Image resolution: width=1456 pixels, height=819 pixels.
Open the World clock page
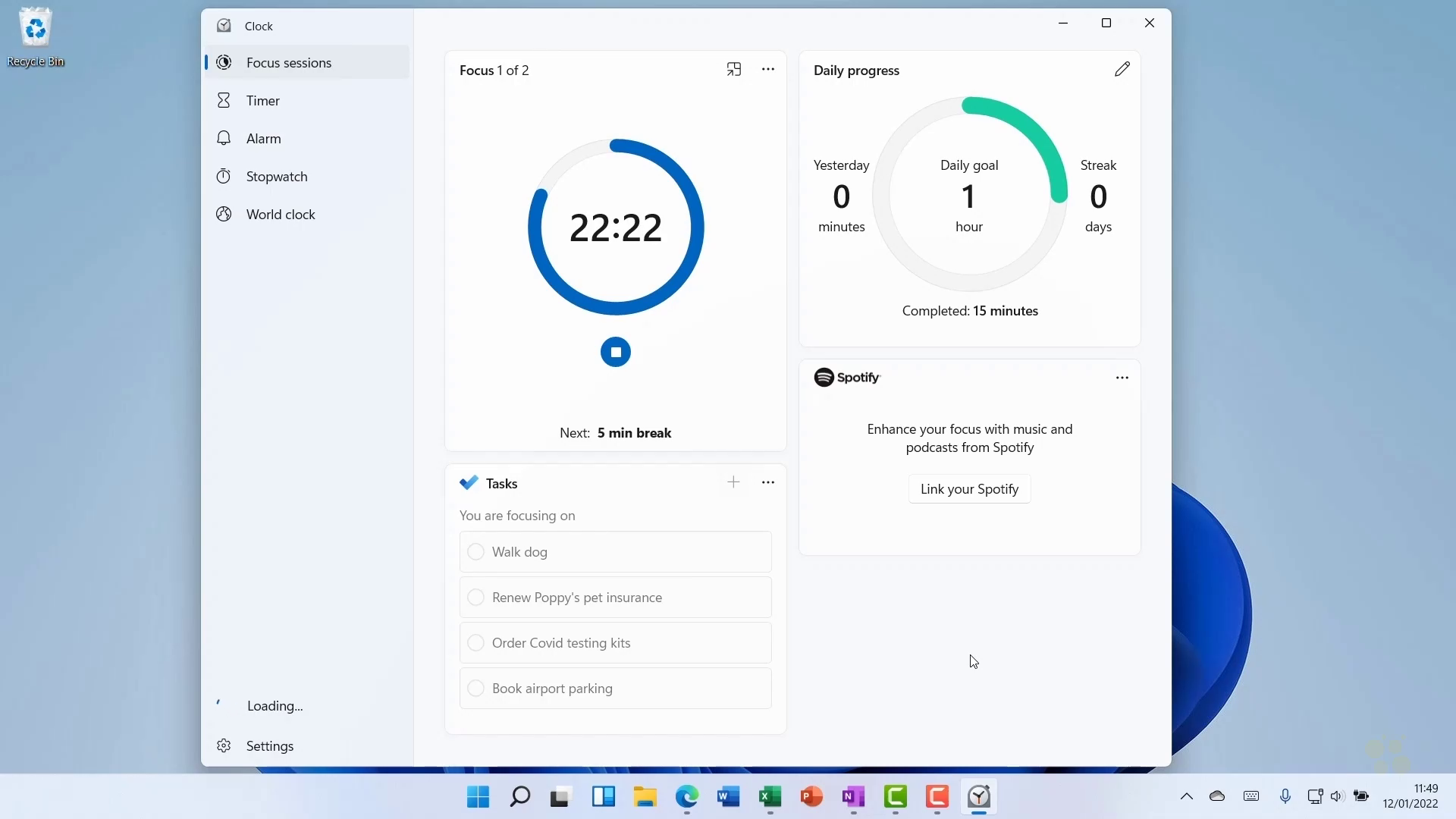[x=307, y=215]
